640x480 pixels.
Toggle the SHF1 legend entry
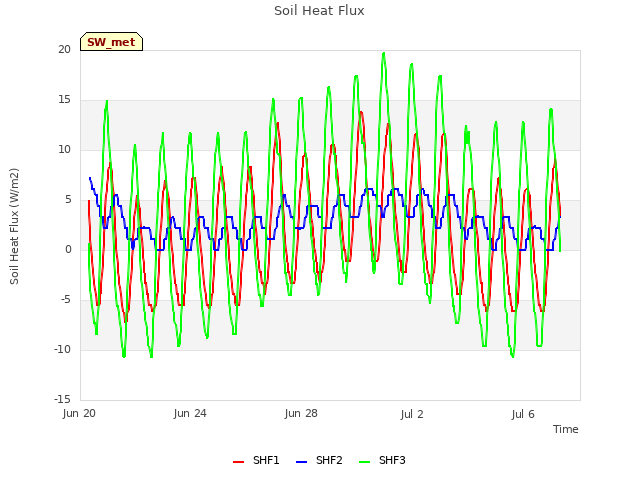coord(256,460)
